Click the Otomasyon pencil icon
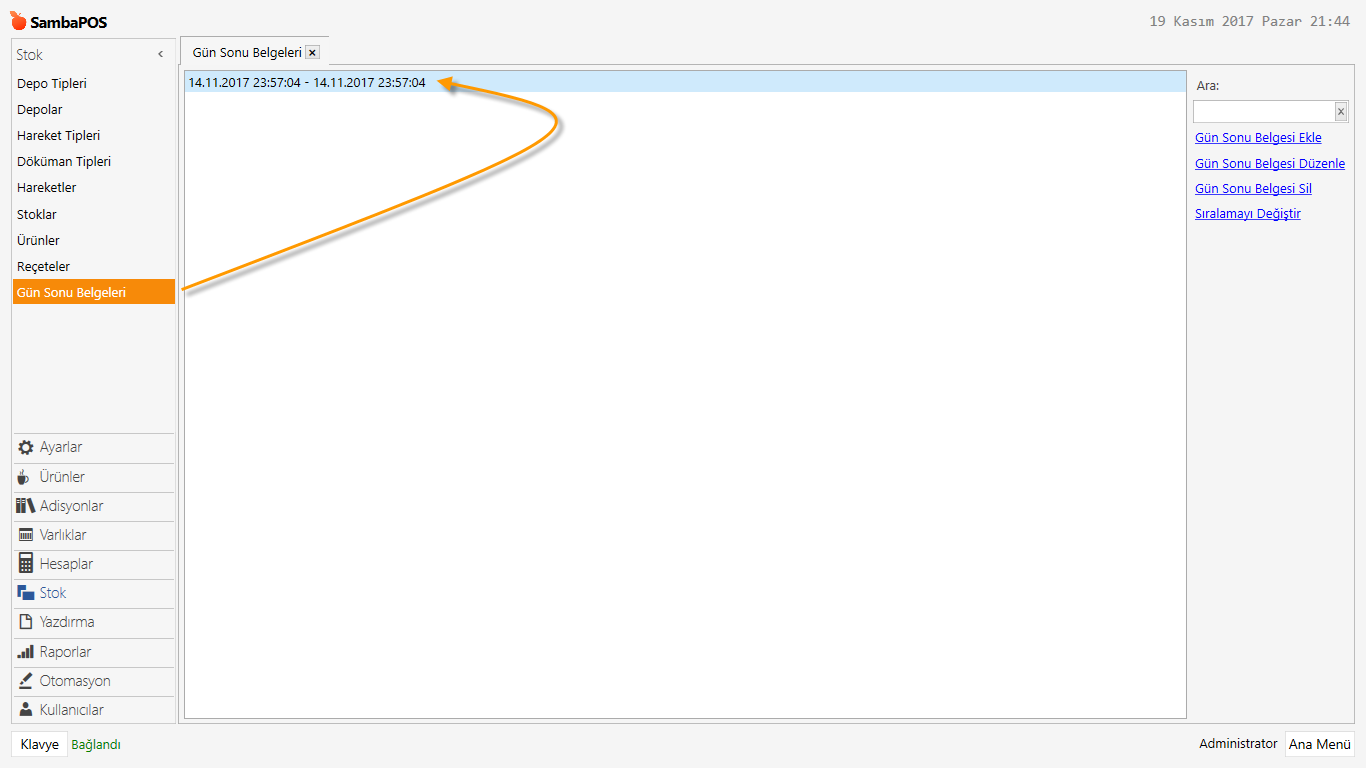The width and height of the screenshot is (1366, 768). [26, 681]
